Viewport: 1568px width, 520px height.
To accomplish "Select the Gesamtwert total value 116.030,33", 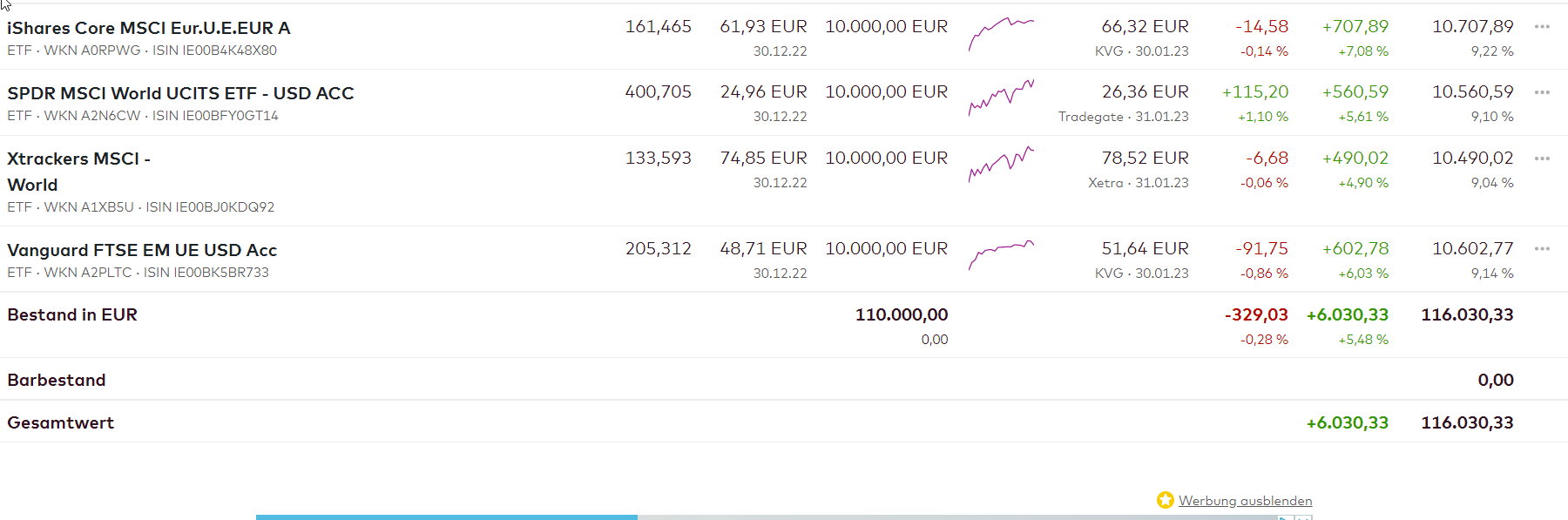I will pyautogui.click(x=1467, y=422).
